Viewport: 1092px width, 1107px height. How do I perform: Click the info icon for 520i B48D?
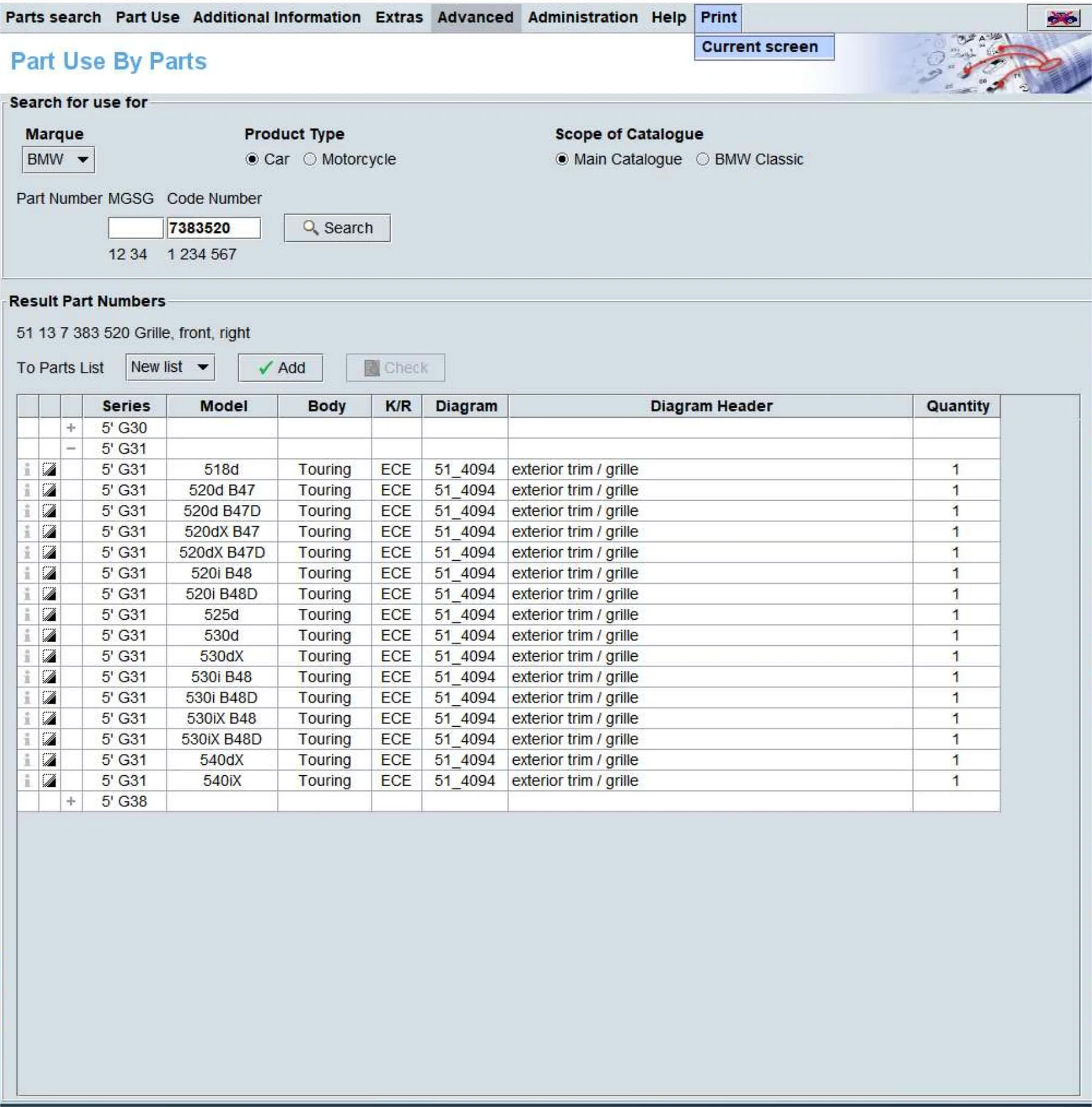coord(27,594)
